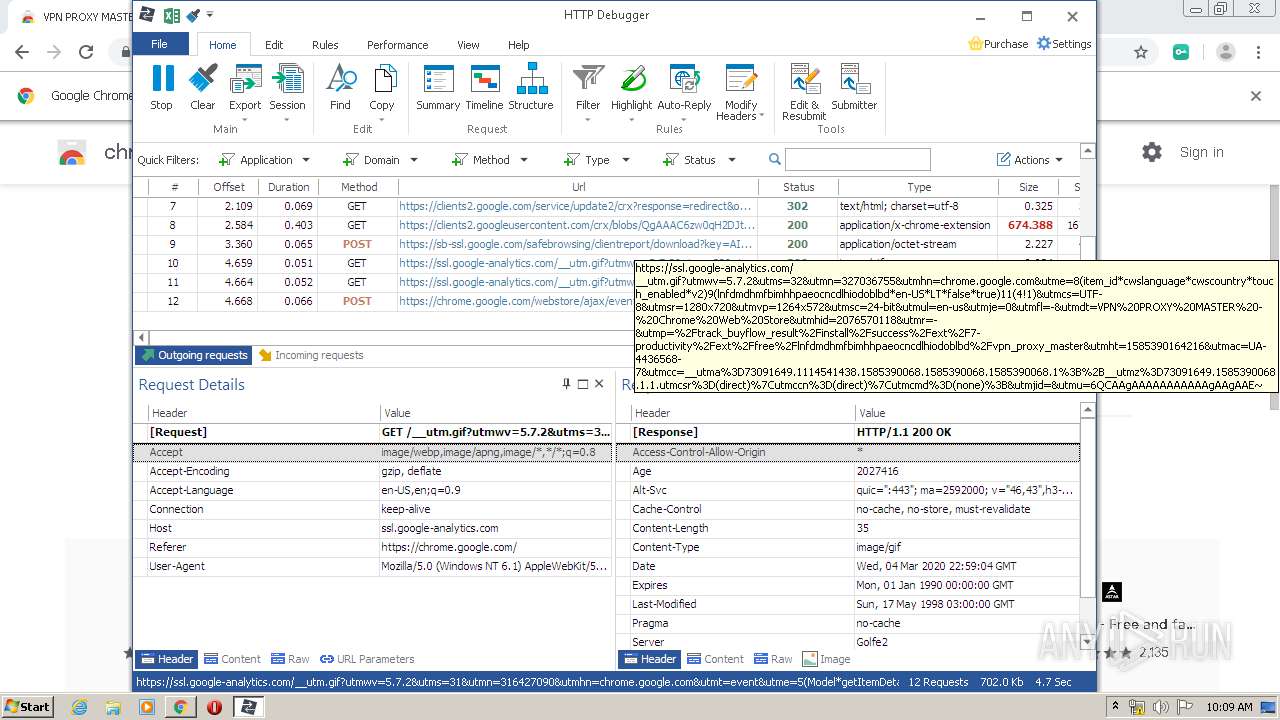Open request Raw tab
1280x720 pixels.
290,659
